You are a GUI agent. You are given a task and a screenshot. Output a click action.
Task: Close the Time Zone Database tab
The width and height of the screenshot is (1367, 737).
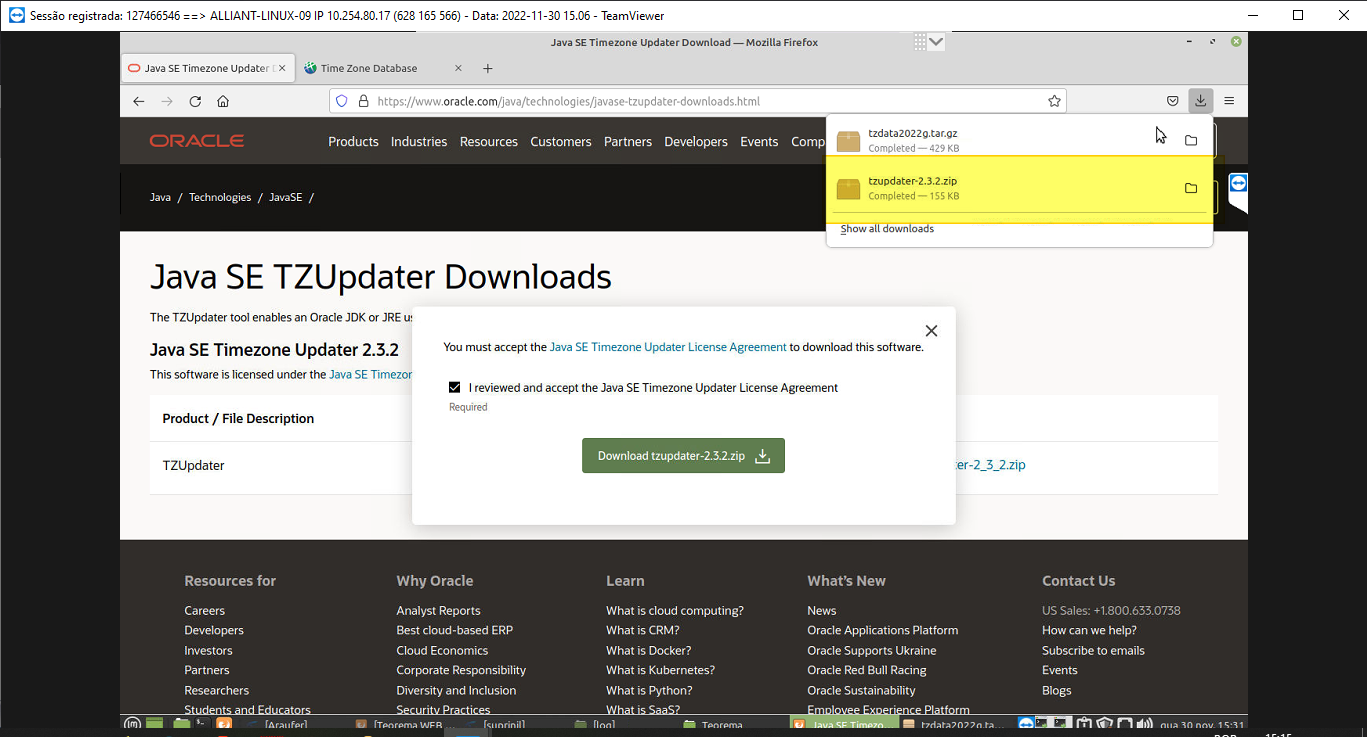pyautogui.click(x=459, y=68)
